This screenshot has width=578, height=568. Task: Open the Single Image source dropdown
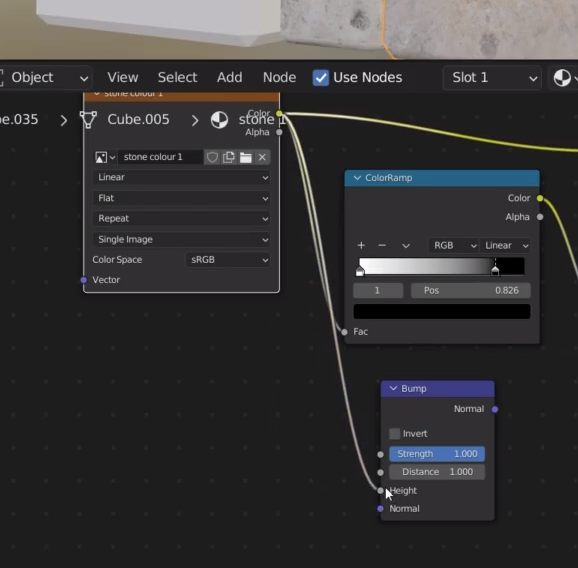point(182,240)
